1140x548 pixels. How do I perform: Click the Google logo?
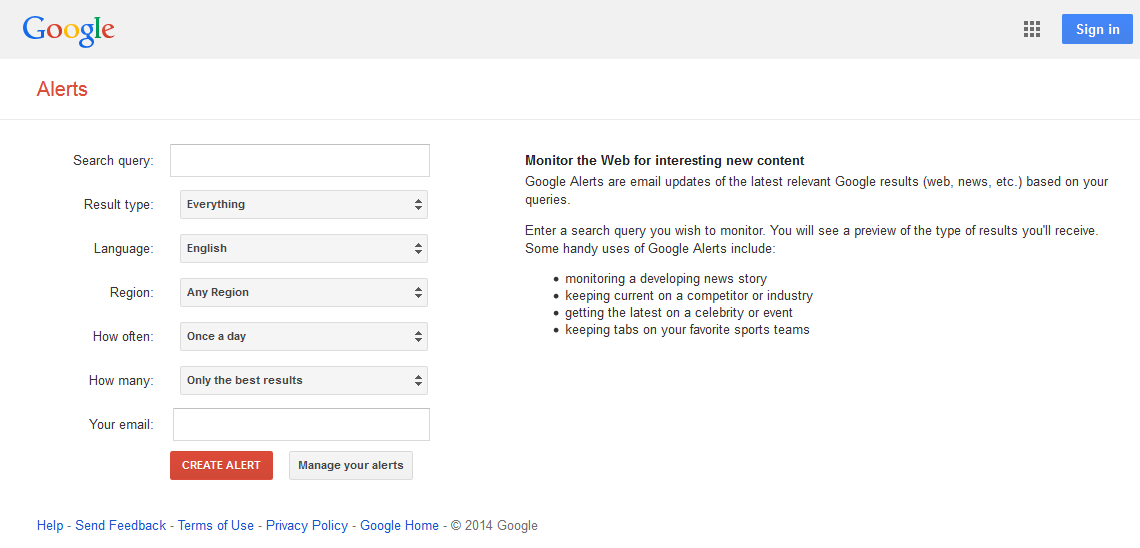click(x=69, y=30)
